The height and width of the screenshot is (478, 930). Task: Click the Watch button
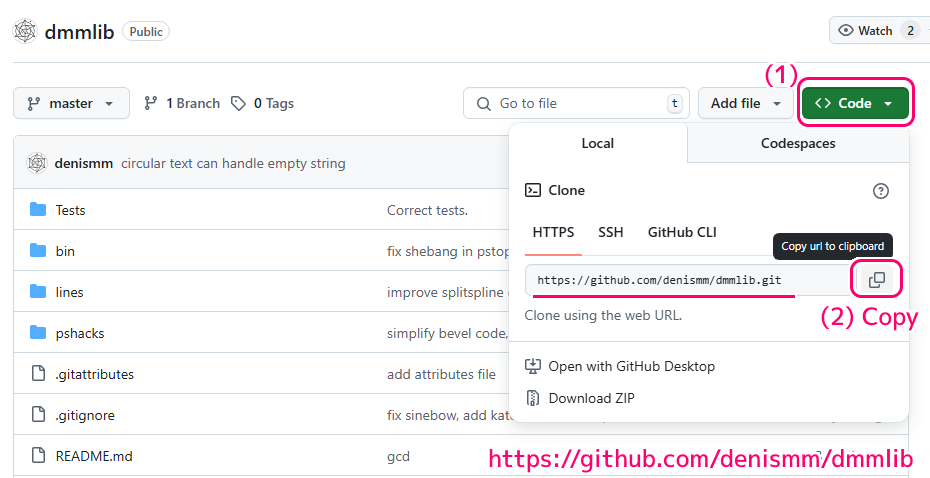tap(880, 30)
